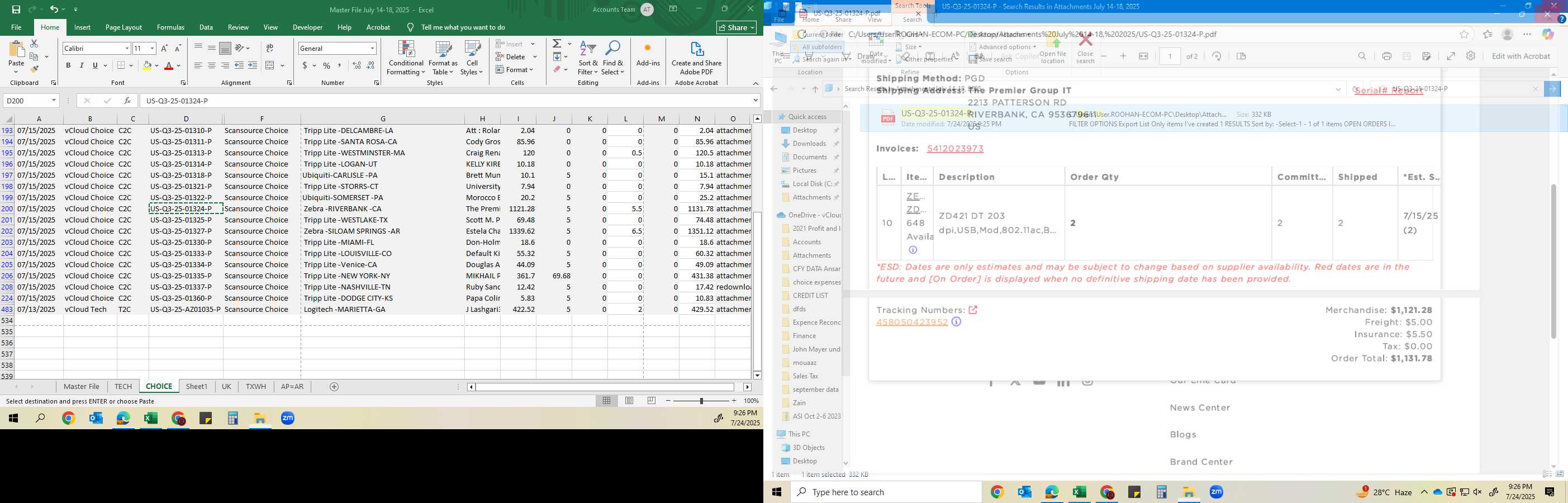The width and height of the screenshot is (1568, 503).
Task: Increase the font size with the larger A
Action: [164, 48]
